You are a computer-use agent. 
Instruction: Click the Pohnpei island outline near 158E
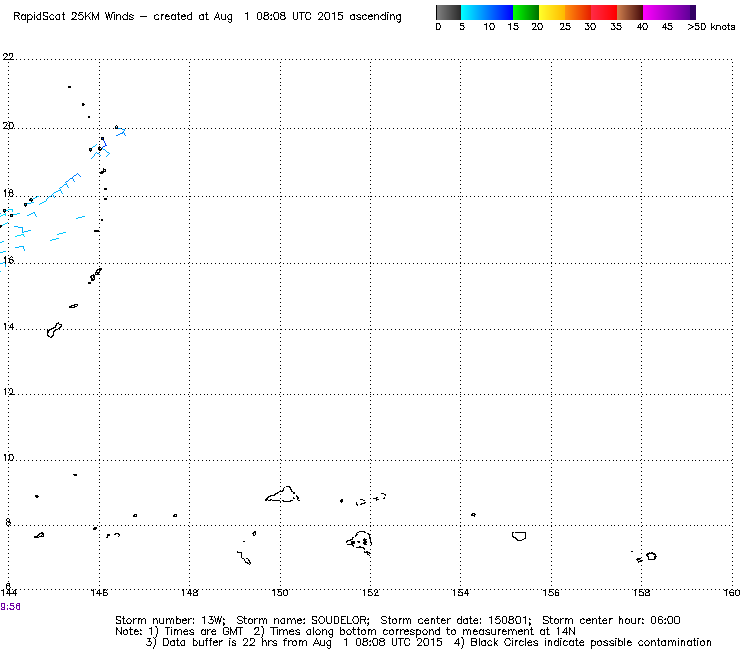[651, 556]
